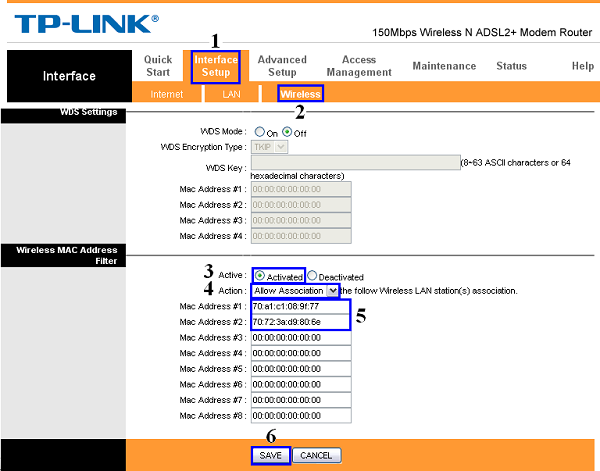Select the Internet submenu

166,94
